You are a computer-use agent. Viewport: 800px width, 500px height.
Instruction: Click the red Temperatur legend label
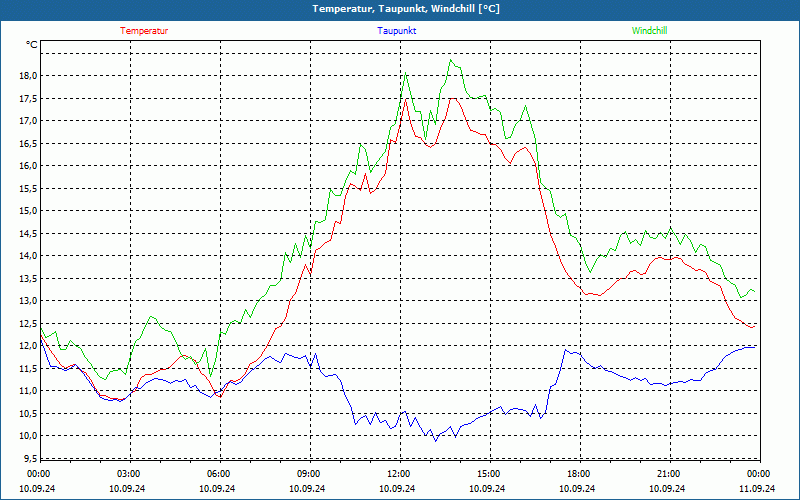(144, 31)
